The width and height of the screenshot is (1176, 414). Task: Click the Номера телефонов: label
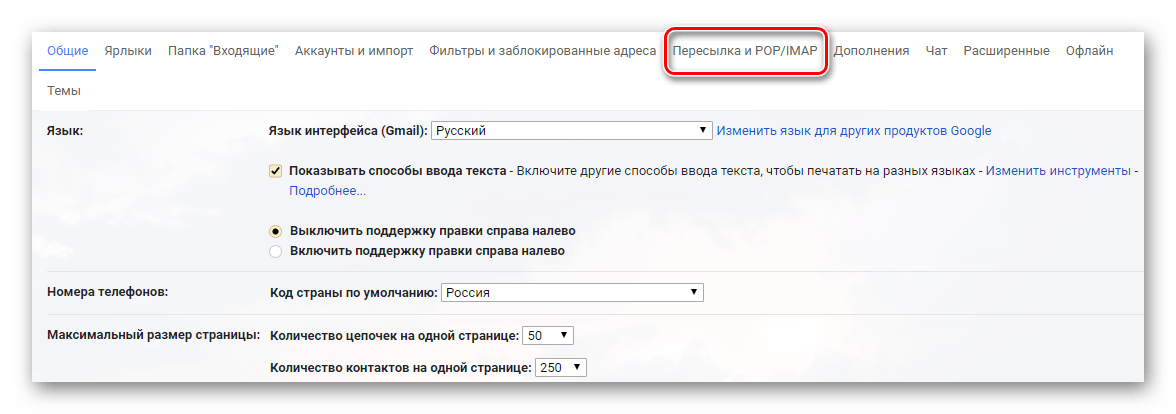pos(107,292)
